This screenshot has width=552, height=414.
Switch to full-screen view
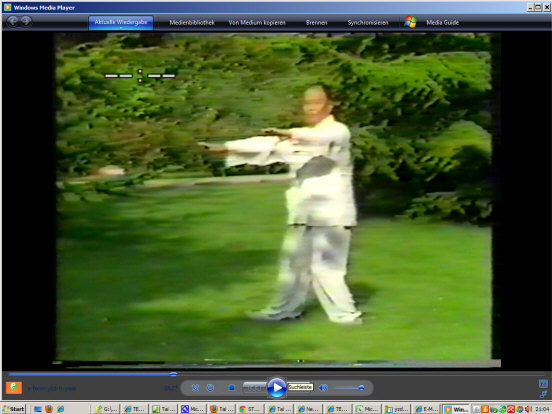pos(543,383)
